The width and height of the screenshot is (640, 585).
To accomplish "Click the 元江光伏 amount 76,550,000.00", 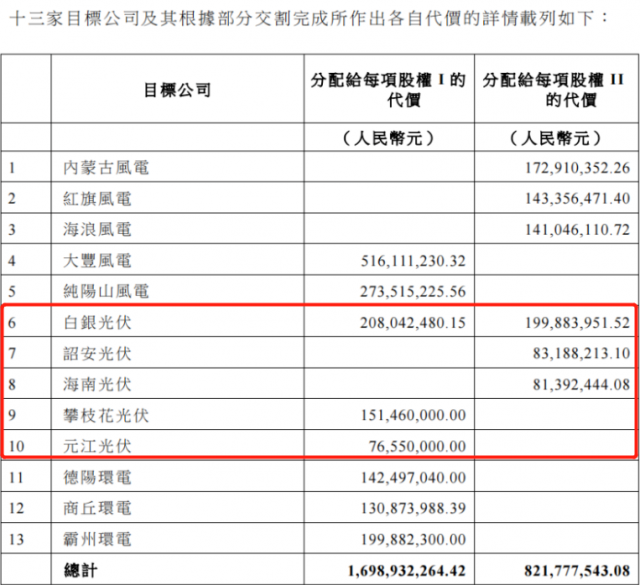I will 415,445.
